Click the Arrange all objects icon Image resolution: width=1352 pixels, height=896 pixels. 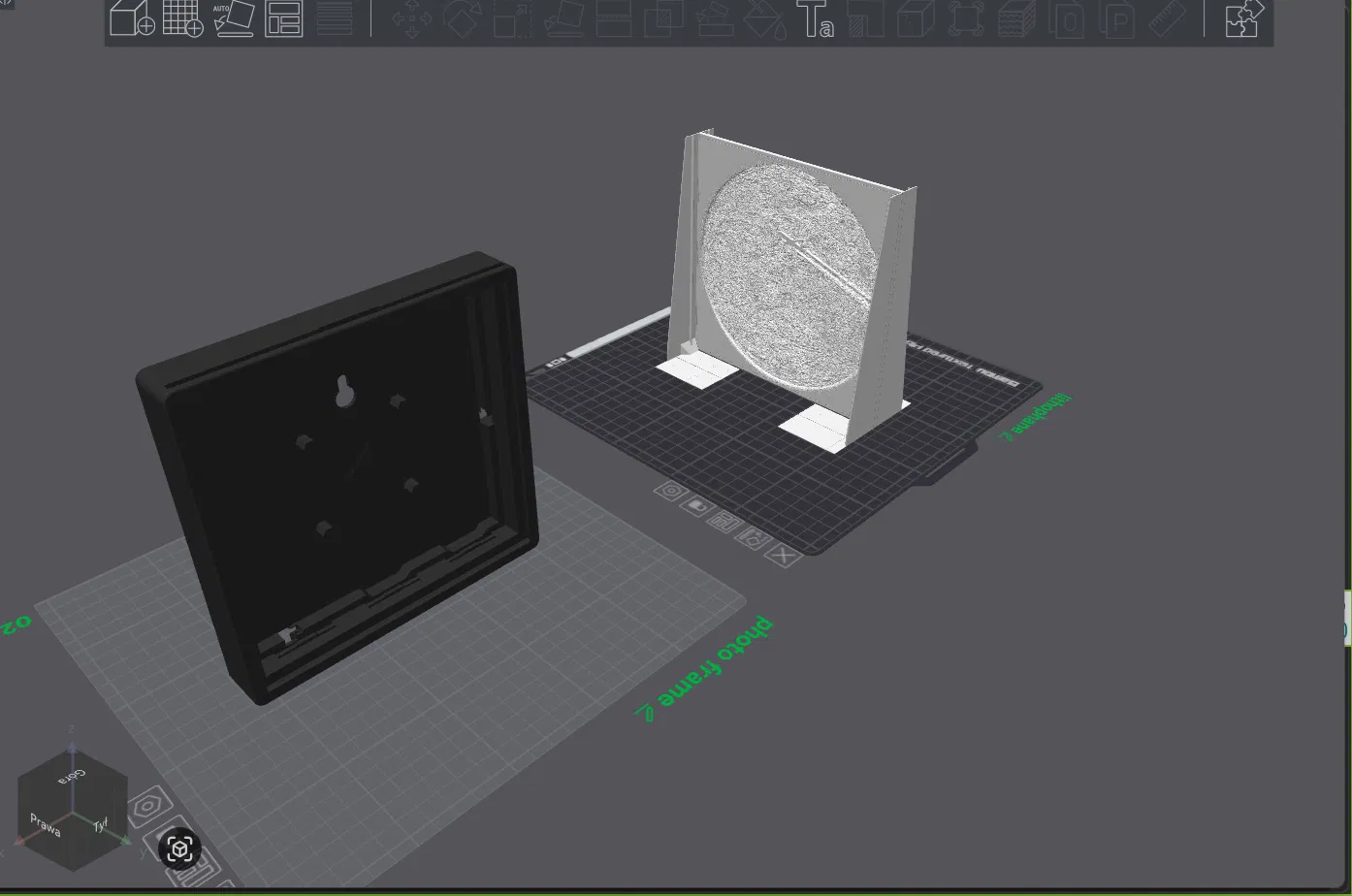coord(283,17)
